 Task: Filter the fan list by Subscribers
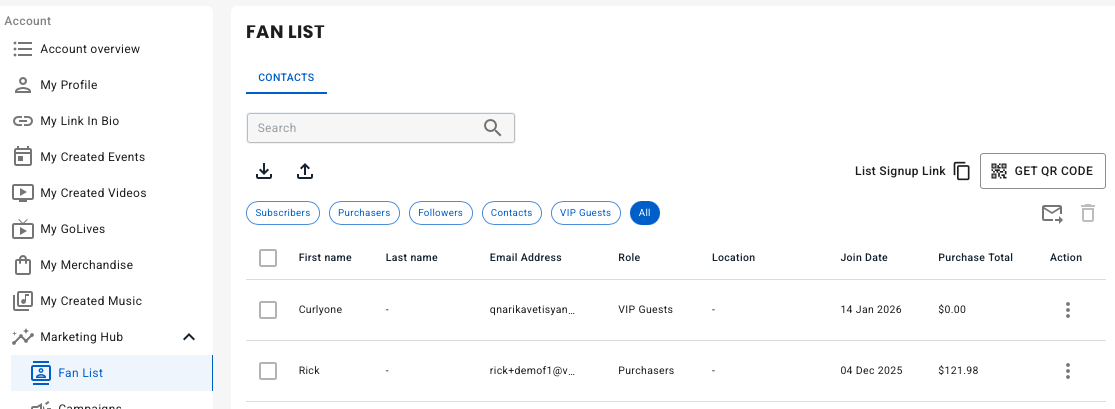[283, 213]
